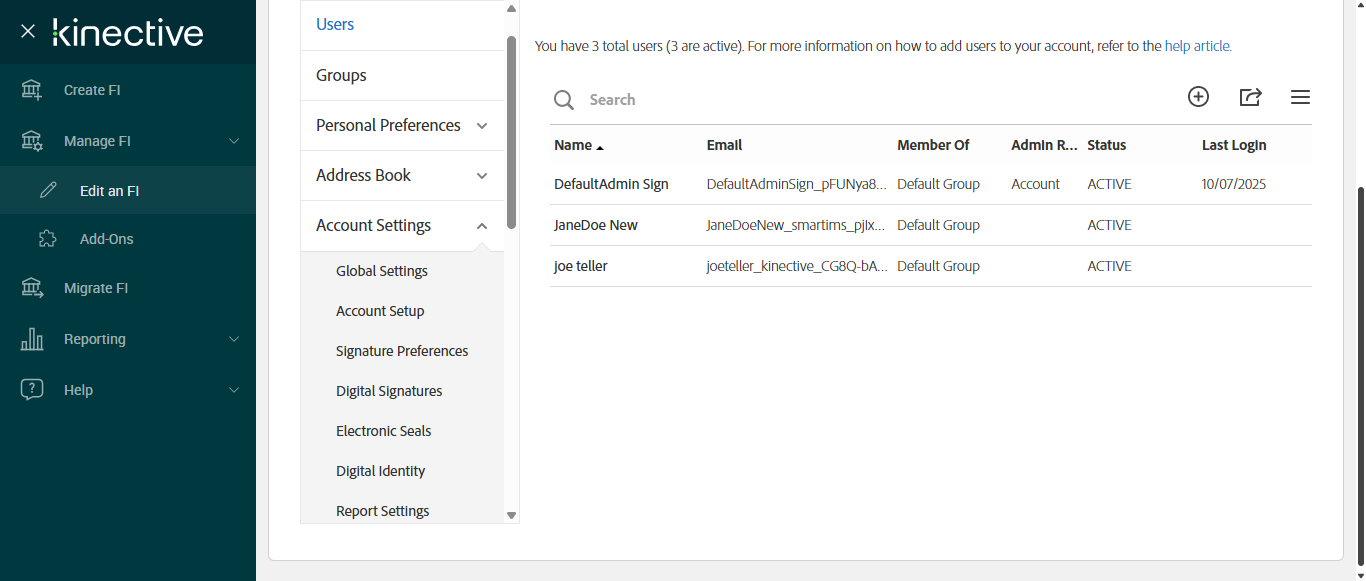The width and height of the screenshot is (1366, 581).
Task: Click the Reporting bar chart icon
Action: (32, 339)
